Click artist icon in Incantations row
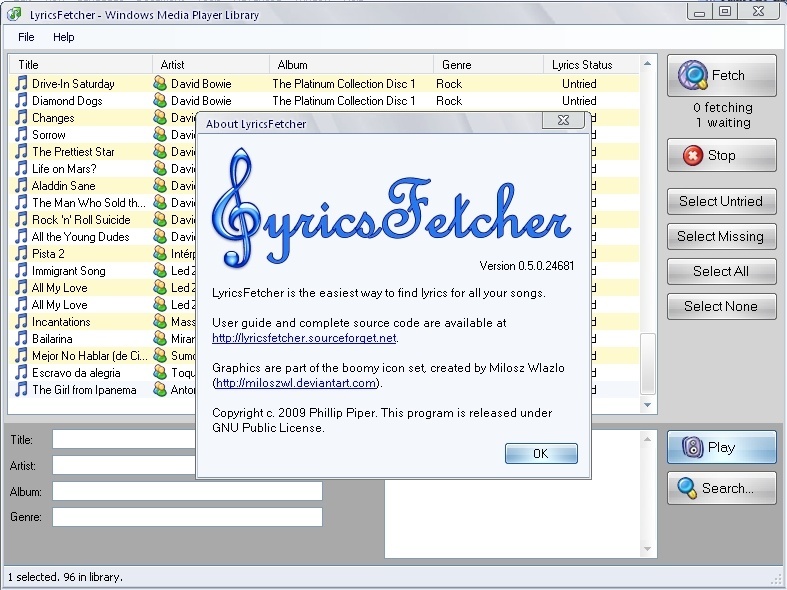Screen dimensions: 787x590 tap(160, 322)
